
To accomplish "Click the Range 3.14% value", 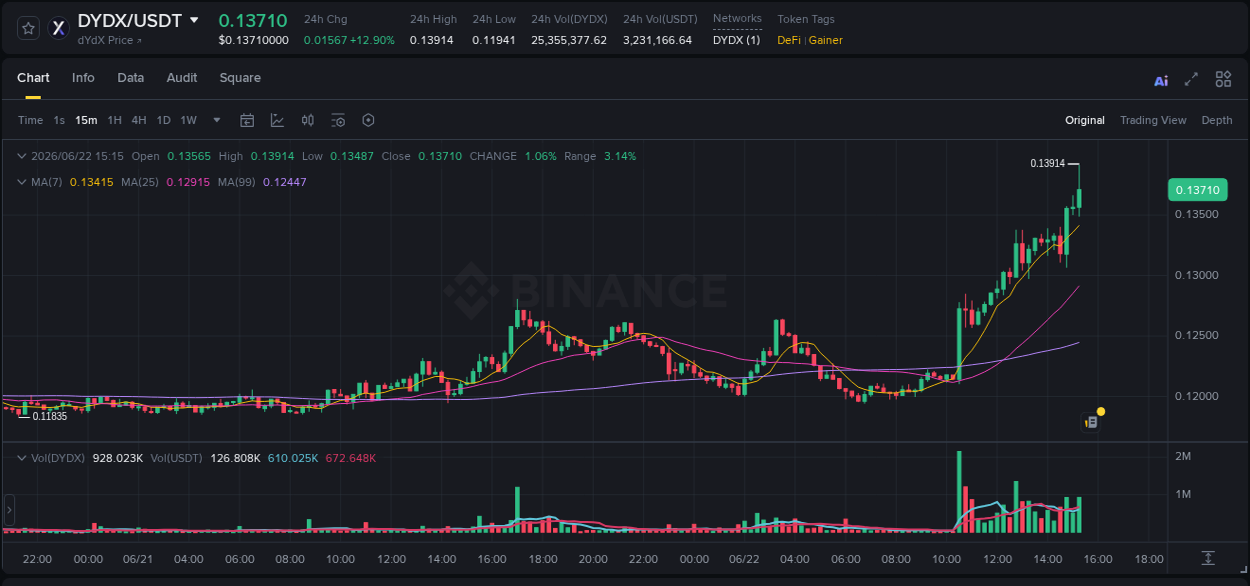I will coord(620,156).
